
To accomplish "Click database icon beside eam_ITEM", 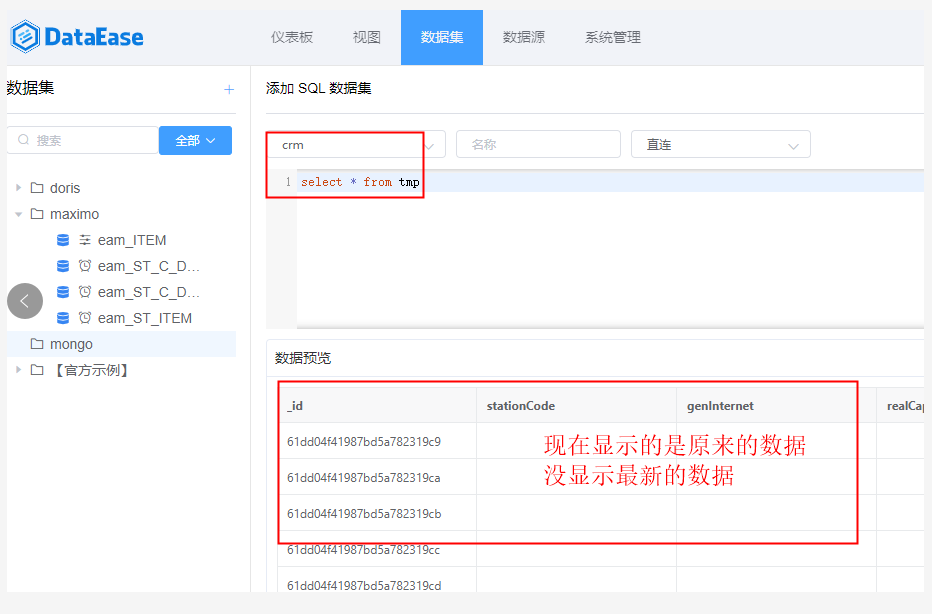I will (x=63, y=240).
